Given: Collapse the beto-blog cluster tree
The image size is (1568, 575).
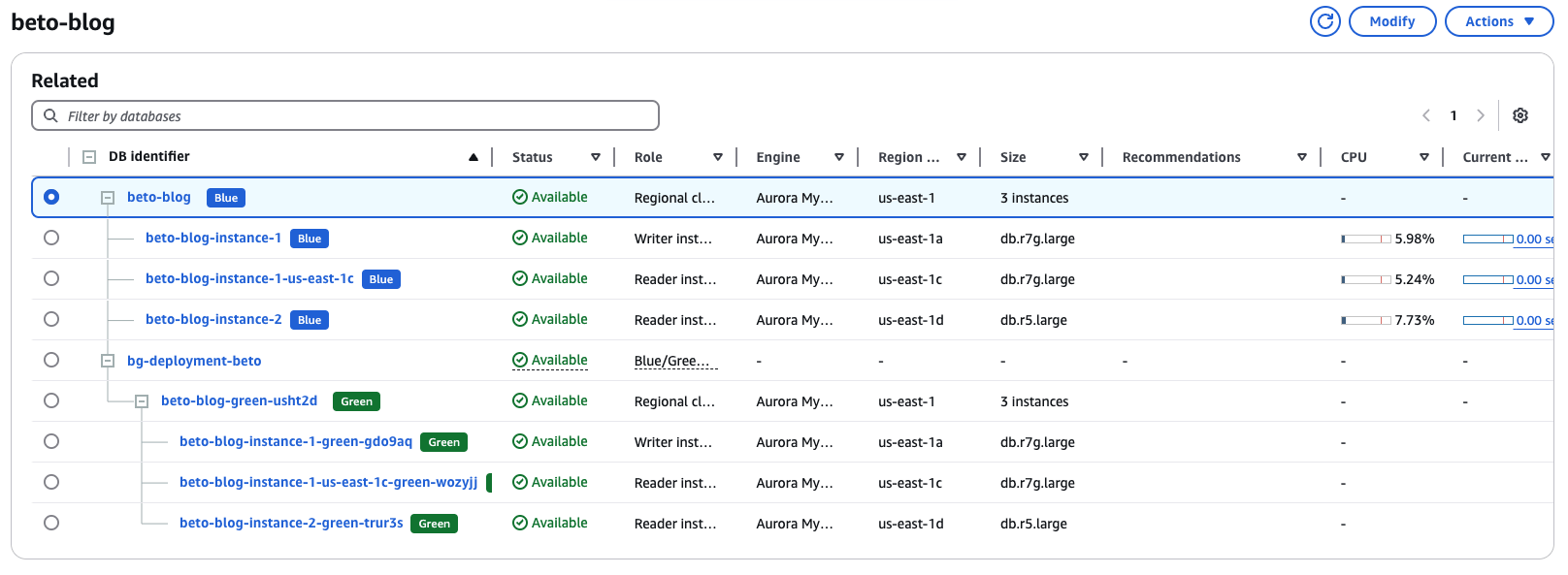Looking at the screenshot, I should click(x=108, y=198).
